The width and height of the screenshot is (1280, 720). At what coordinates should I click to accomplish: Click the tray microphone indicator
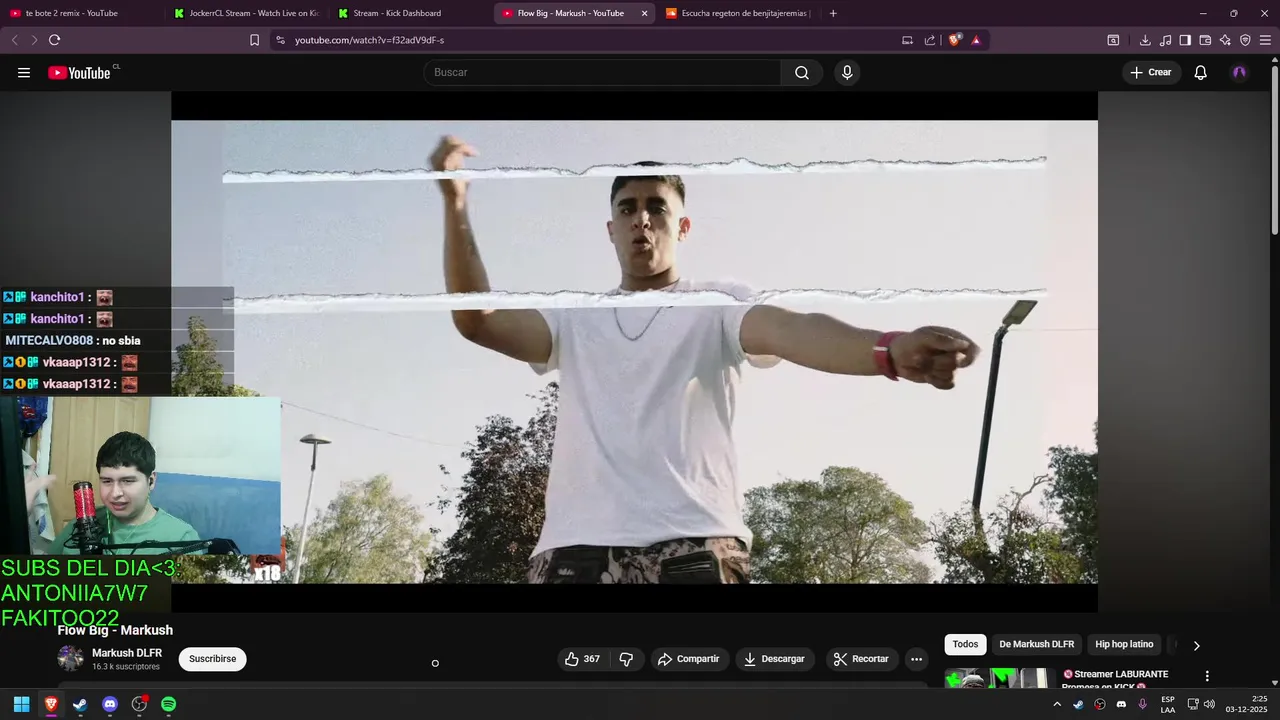coord(1142,704)
